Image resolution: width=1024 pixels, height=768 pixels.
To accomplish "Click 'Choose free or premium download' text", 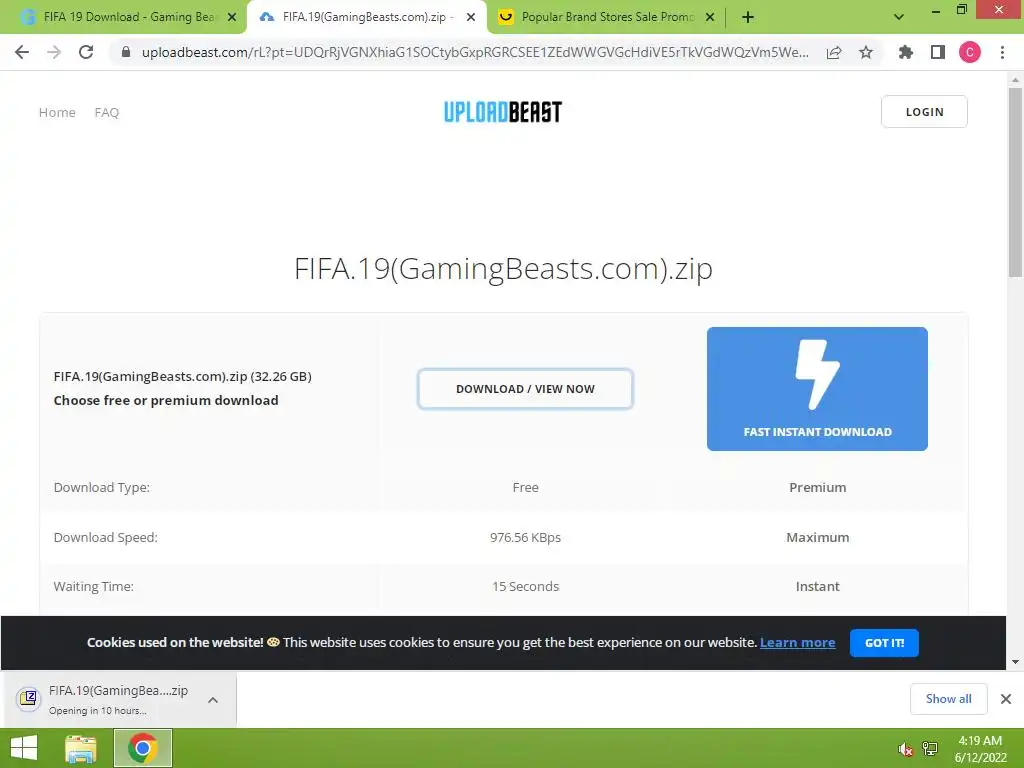I will pyautogui.click(x=166, y=400).
